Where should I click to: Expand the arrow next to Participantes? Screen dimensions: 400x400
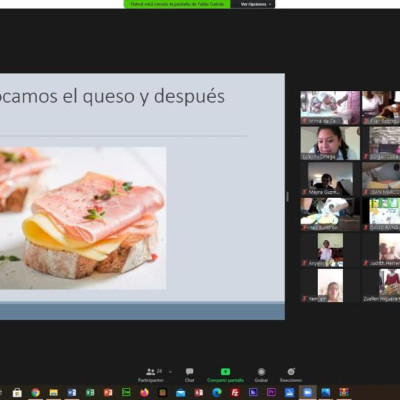[171, 371]
